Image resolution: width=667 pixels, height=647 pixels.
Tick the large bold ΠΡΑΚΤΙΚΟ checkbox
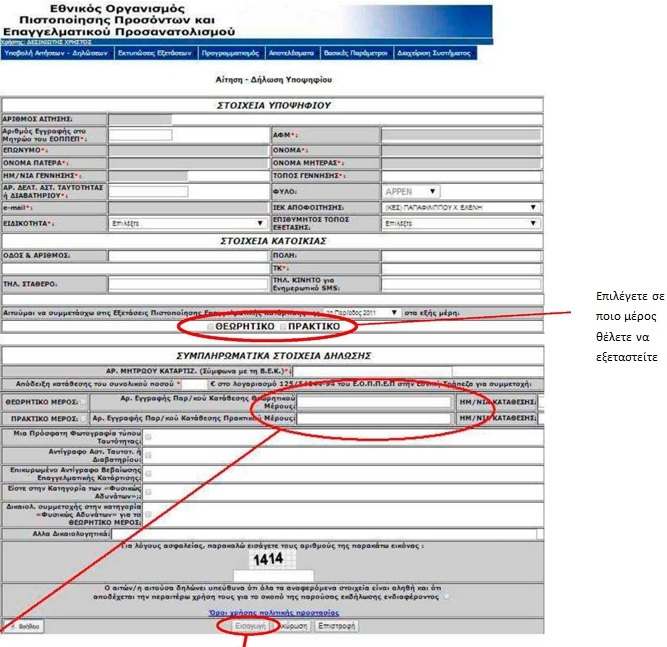point(282,327)
